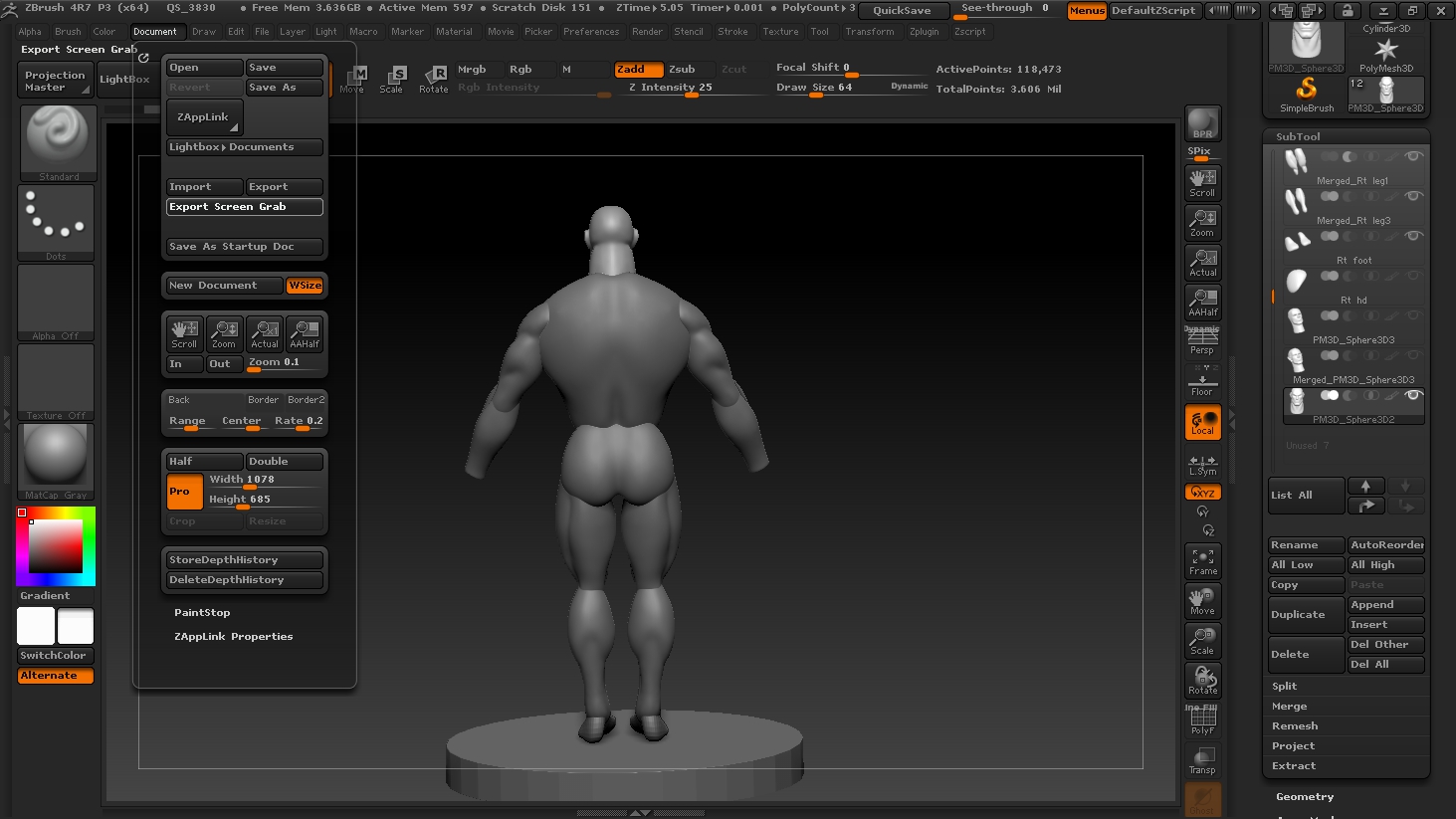Toggle visibility eye for PM3D_Sphere3D2 subtool
Image resolution: width=1456 pixels, height=819 pixels.
pyautogui.click(x=1412, y=395)
